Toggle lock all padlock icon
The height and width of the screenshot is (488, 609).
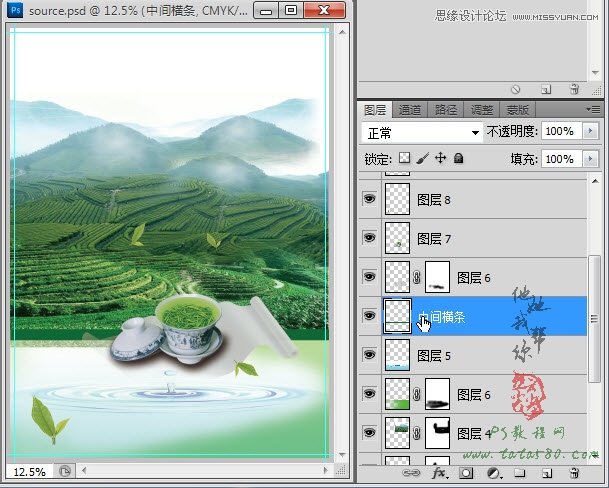[458, 158]
